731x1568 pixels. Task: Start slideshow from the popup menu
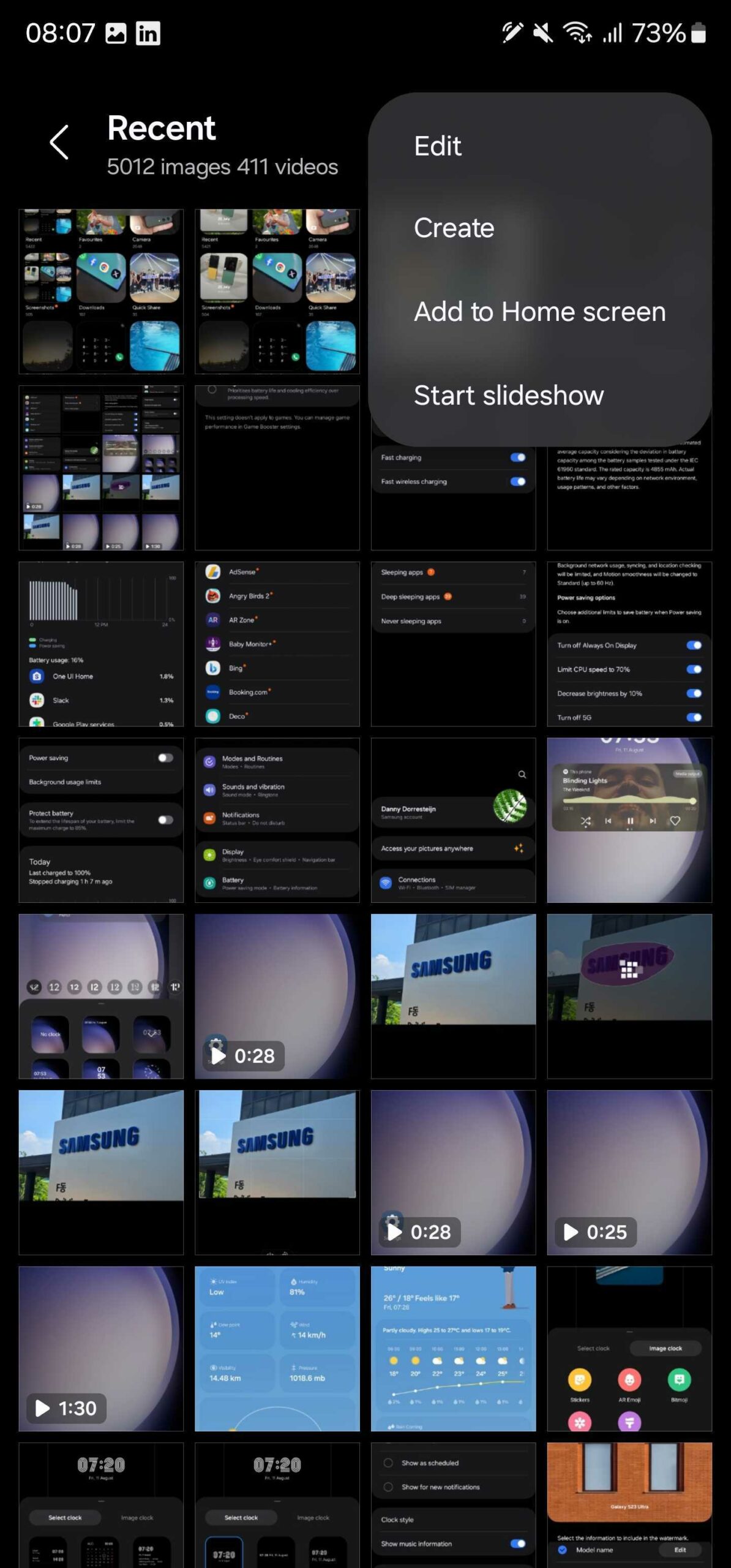508,395
